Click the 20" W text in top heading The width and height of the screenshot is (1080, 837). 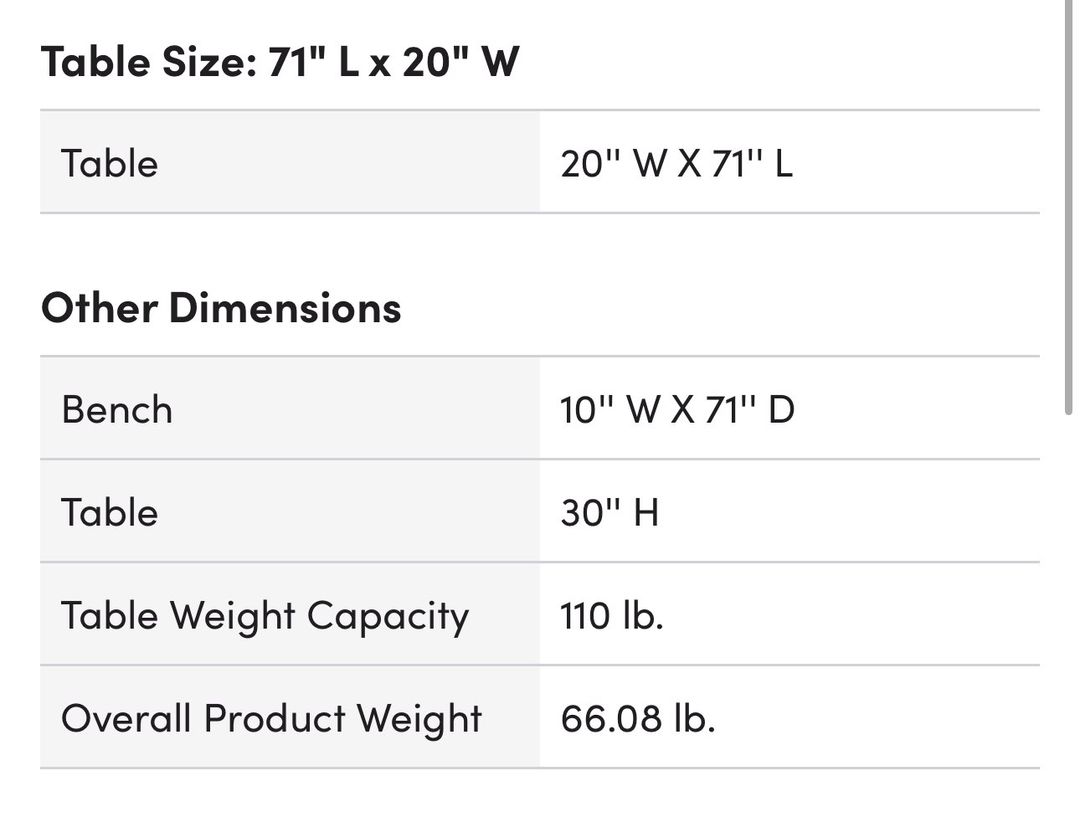(461, 62)
